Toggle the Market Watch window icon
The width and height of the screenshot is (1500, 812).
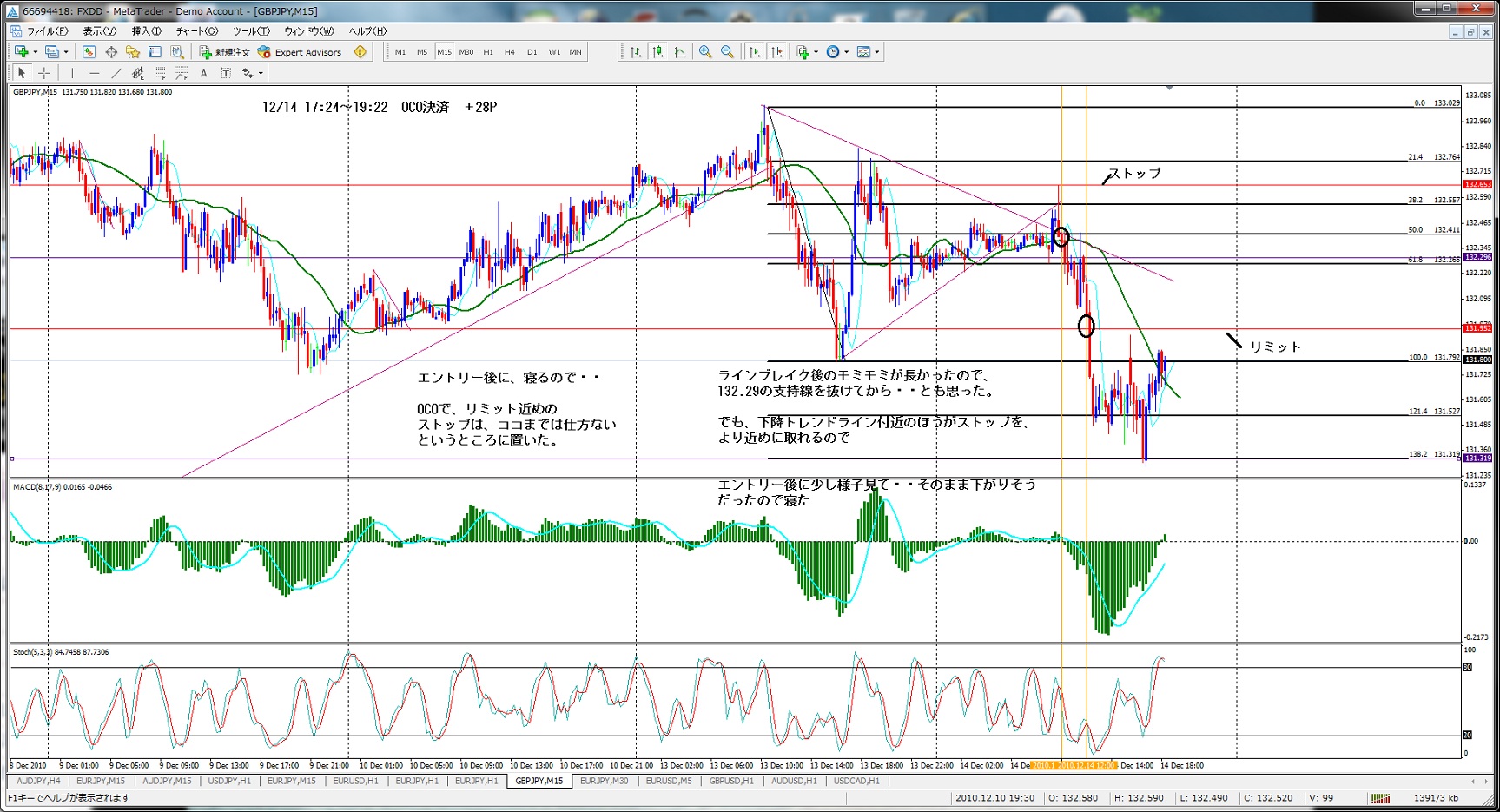coord(89,52)
